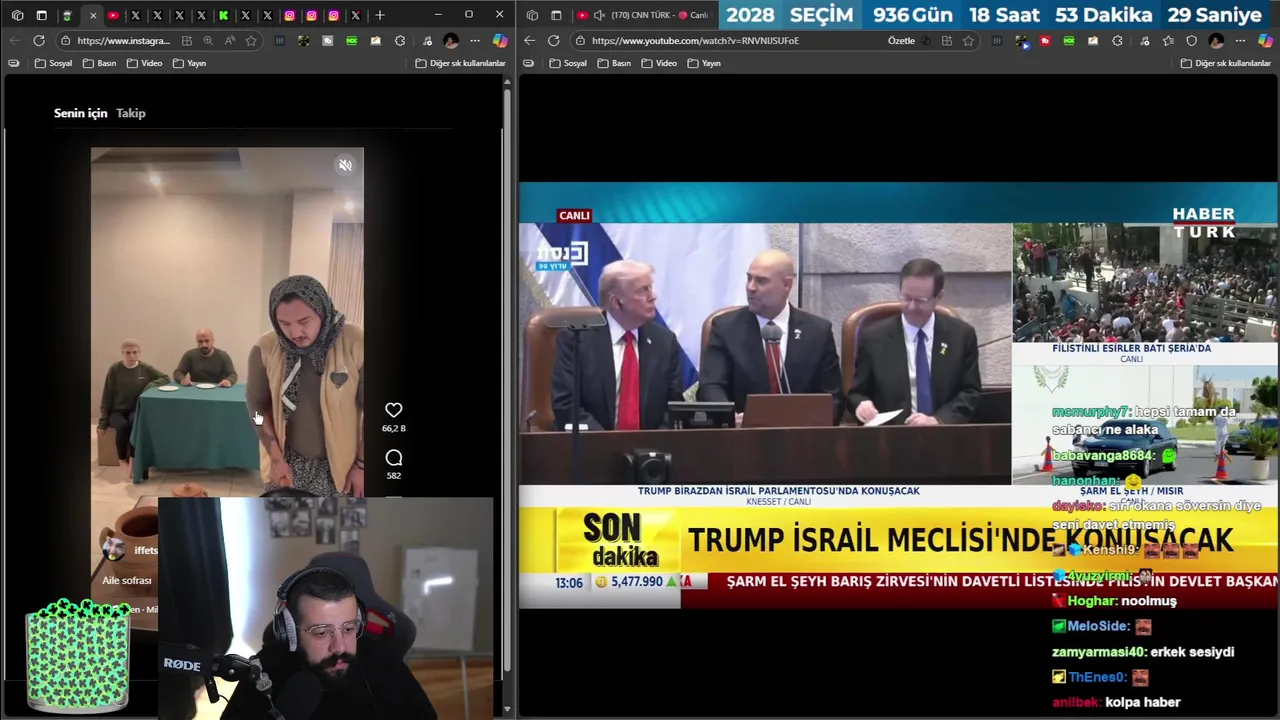This screenshot has width=1280, height=720.
Task: Click Özetle button in YouTube address bar
Action: coord(901,41)
